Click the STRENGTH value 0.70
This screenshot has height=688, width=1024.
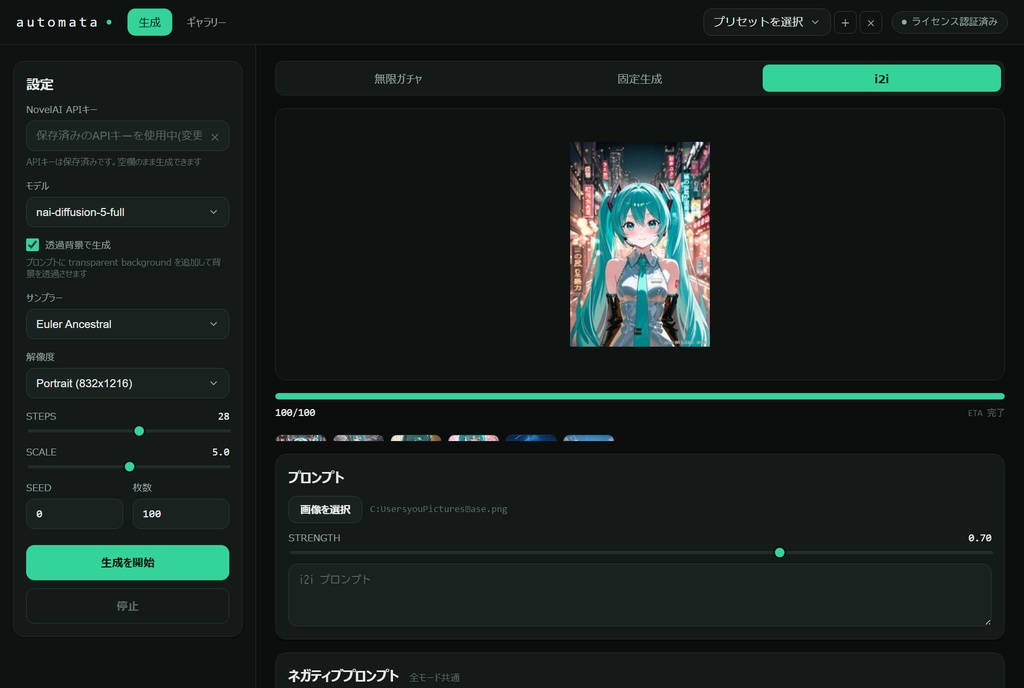click(x=980, y=538)
